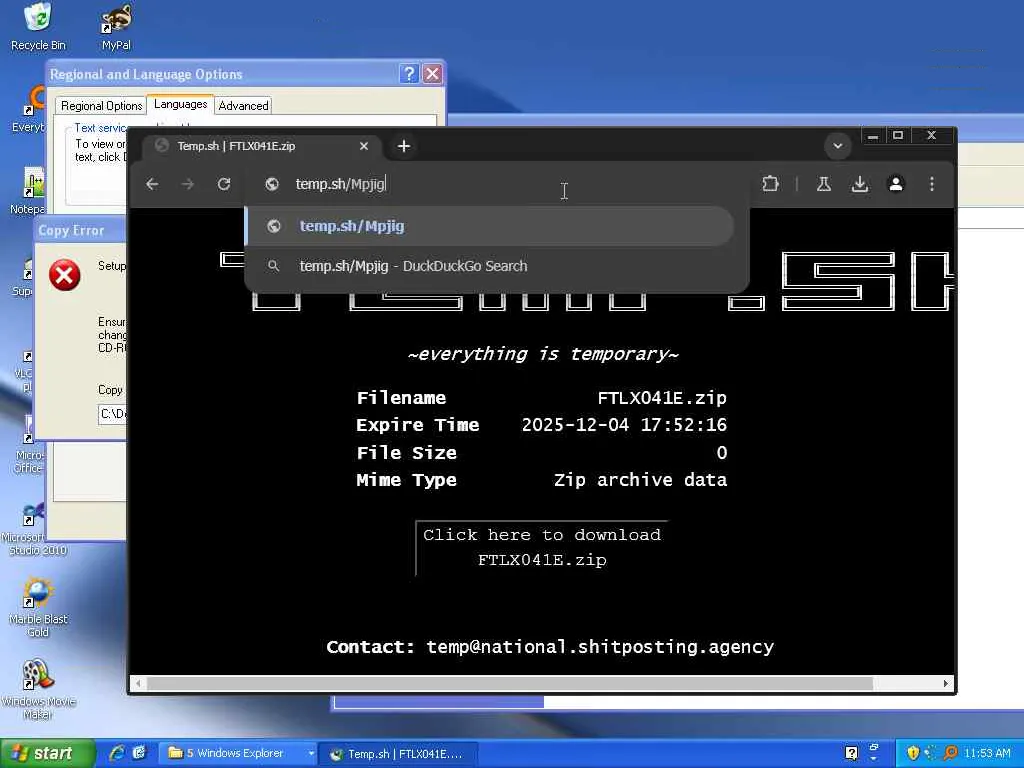The width and height of the screenshot is (1024, 768).
Task: Open the browser three-dot menu
Action: (x=932, y=184)
